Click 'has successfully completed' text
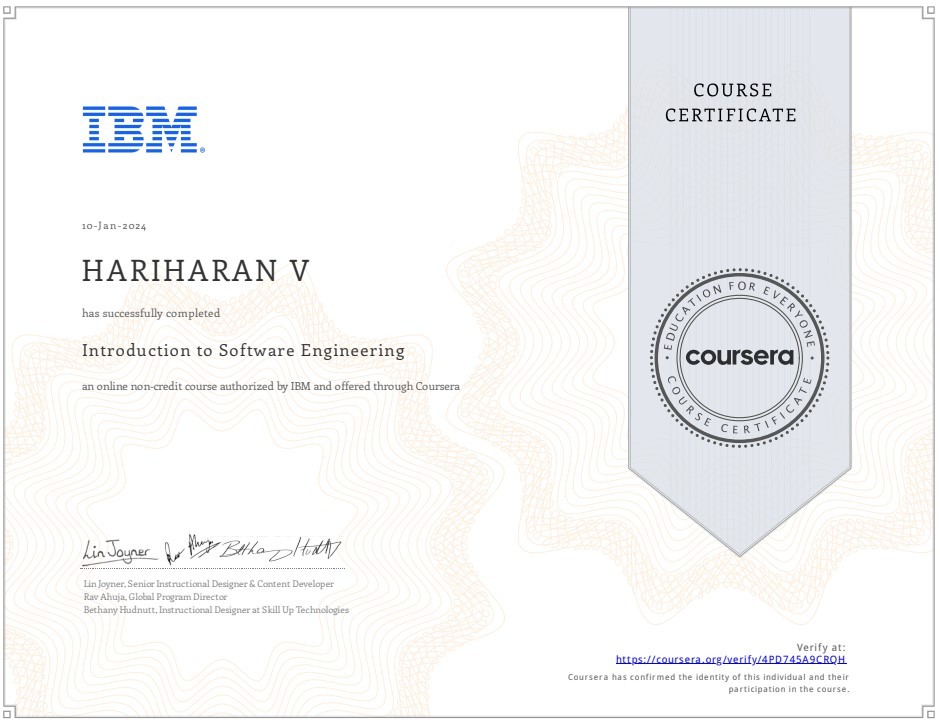The image size is (940, 722). (x=151, y=313)
